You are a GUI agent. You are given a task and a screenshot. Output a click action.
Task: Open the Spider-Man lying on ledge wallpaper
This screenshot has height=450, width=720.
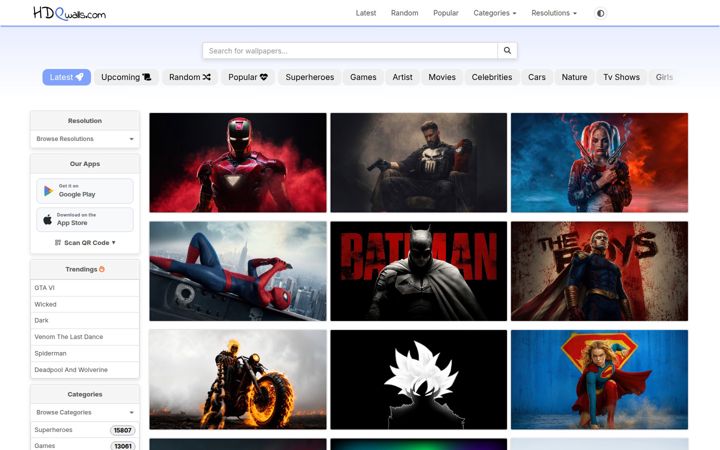(x=238, y=271)
